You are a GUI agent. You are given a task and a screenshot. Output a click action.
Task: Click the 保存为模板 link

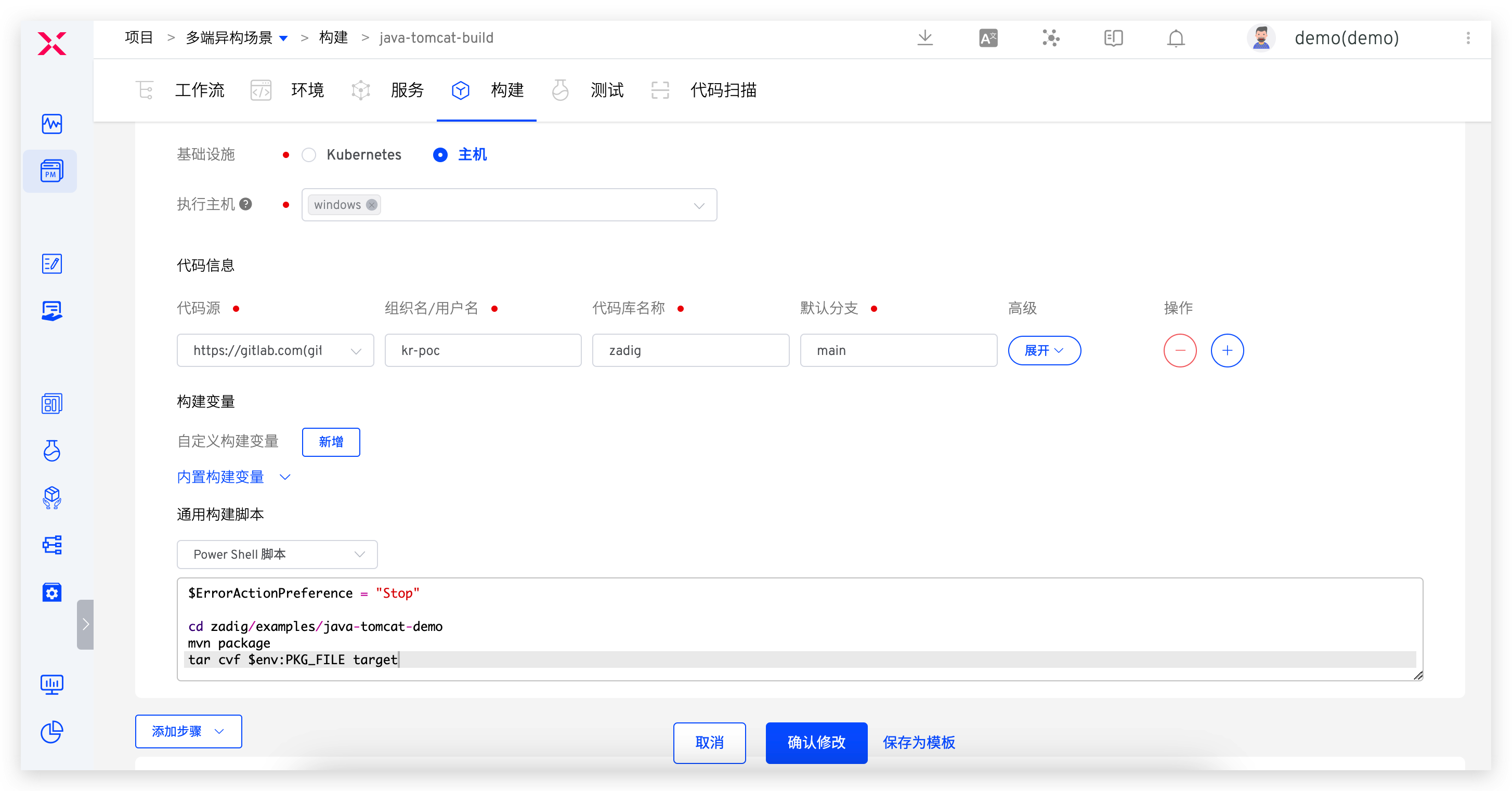919,743
